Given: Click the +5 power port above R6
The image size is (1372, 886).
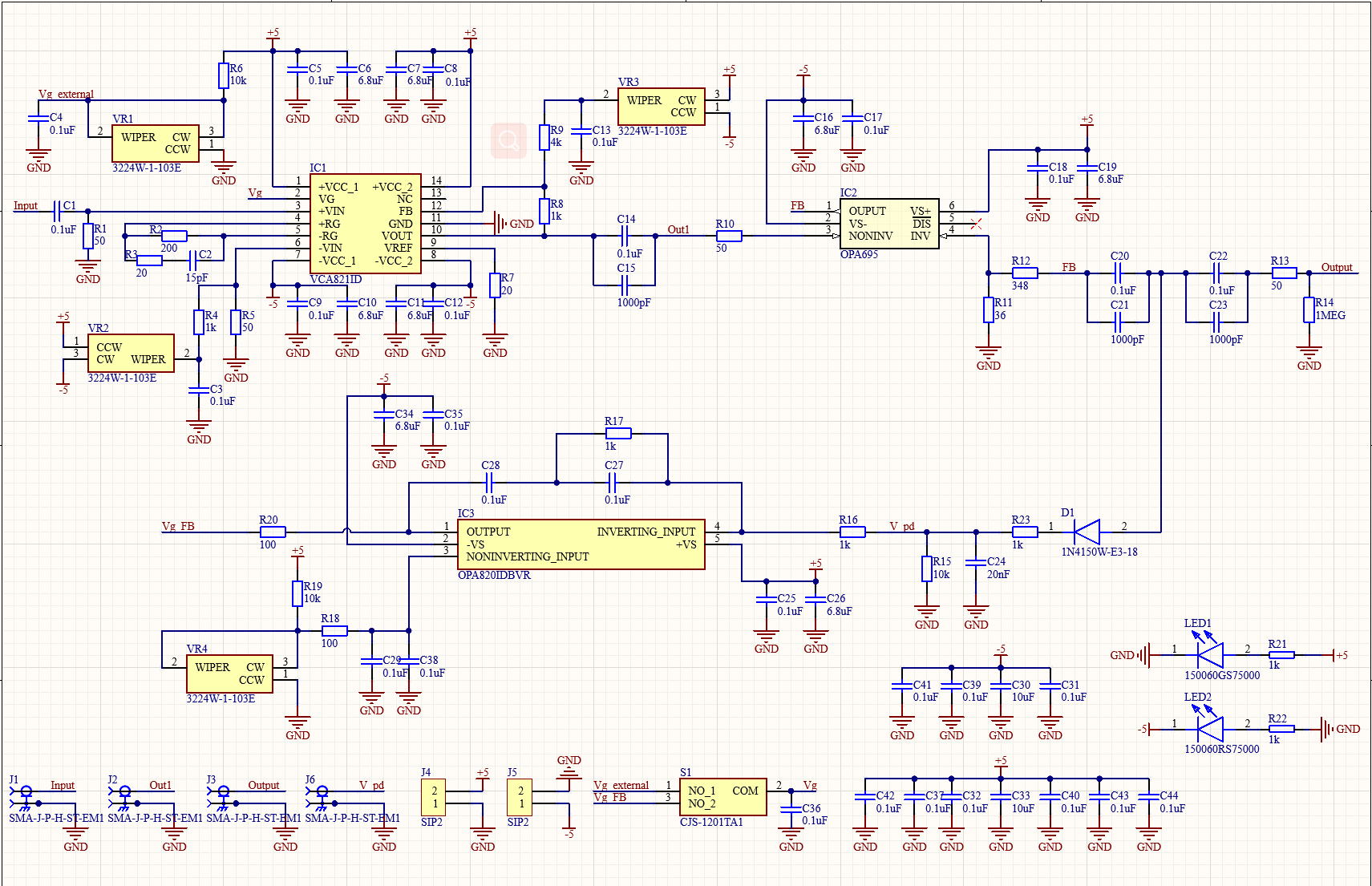Looking at the screenshot, I should (273, 38).
